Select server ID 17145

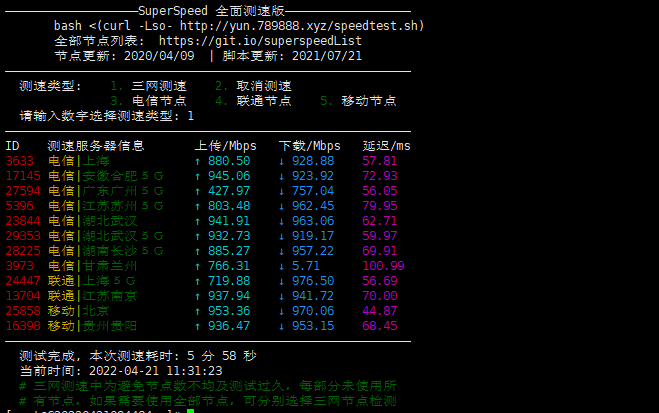pos(23,176)
